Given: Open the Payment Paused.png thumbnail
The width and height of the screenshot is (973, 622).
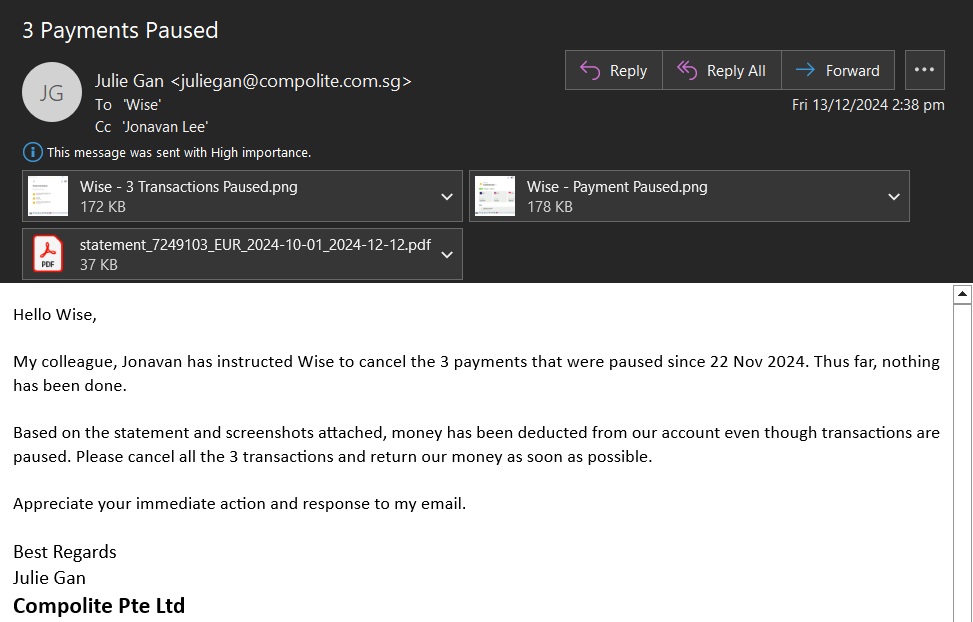Looking at the screenshot, I should tap(495, 196).
